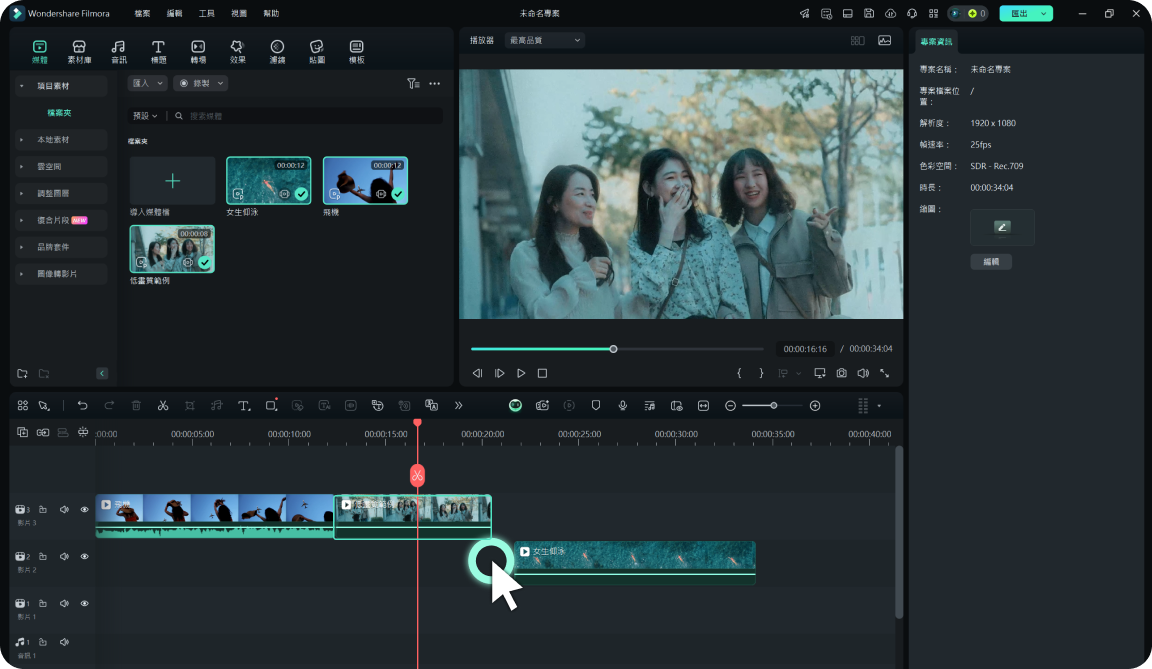1152x669 pixels.
Task: Open the 編輯 menu in the menu bar
Action: point(174,13)
